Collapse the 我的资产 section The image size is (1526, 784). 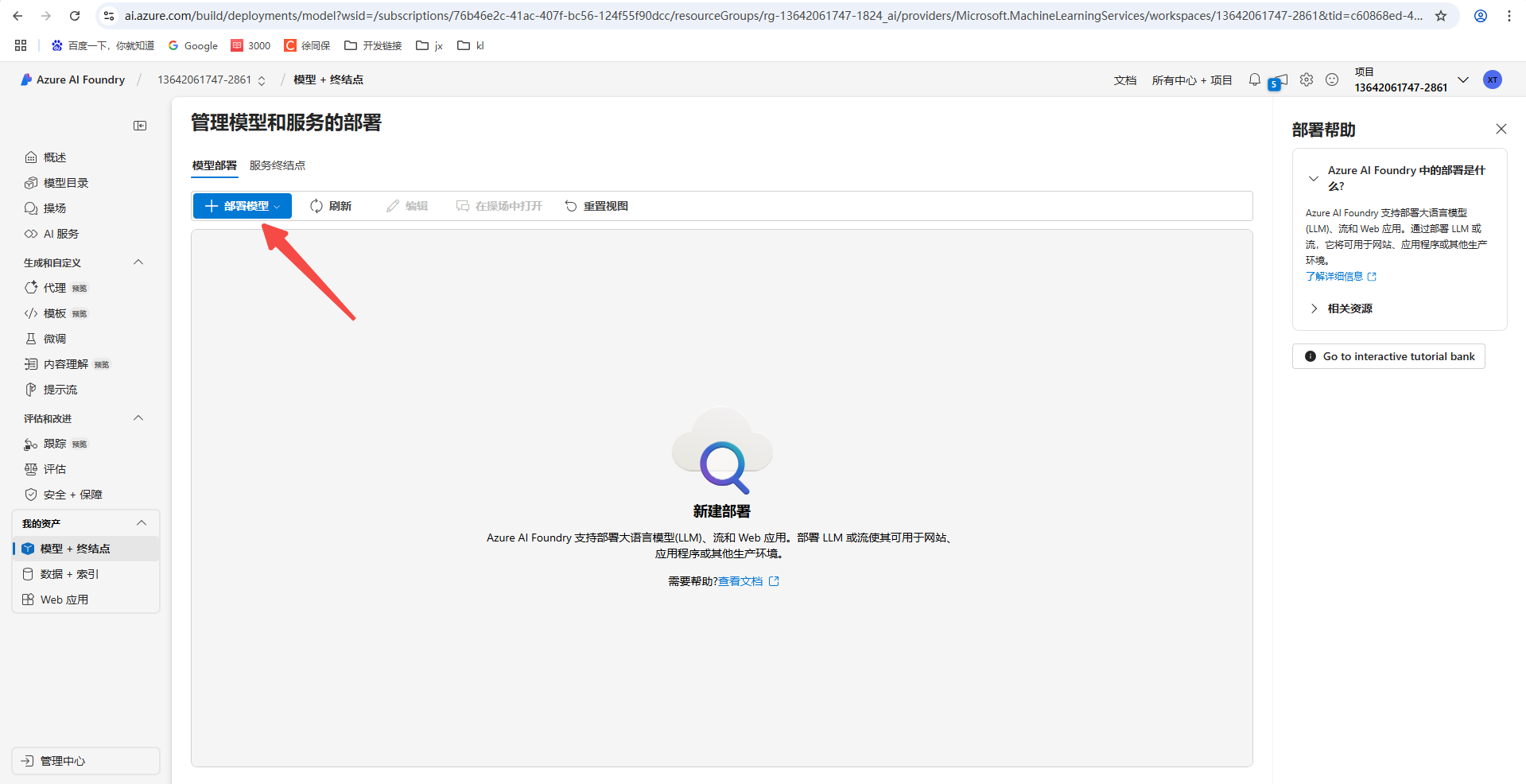(x=142, y=523)
